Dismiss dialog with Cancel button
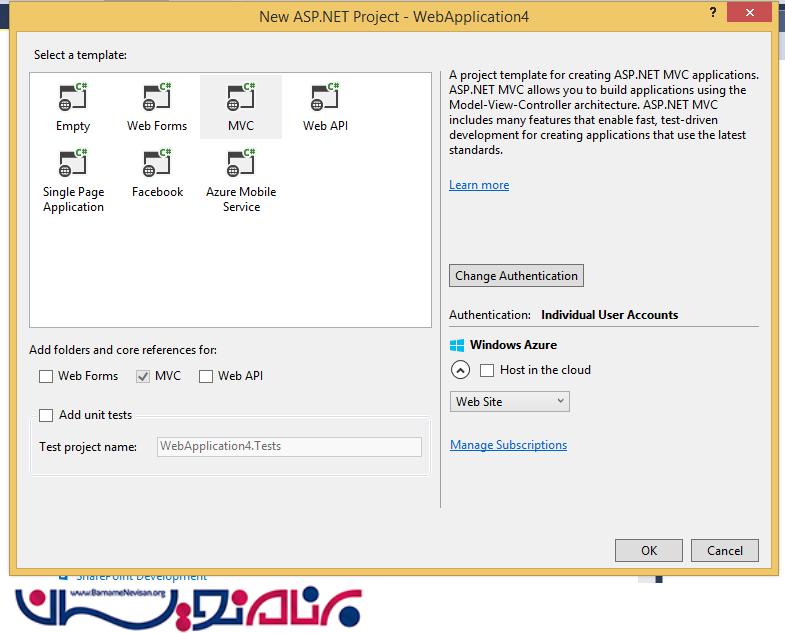 [724, 551]
